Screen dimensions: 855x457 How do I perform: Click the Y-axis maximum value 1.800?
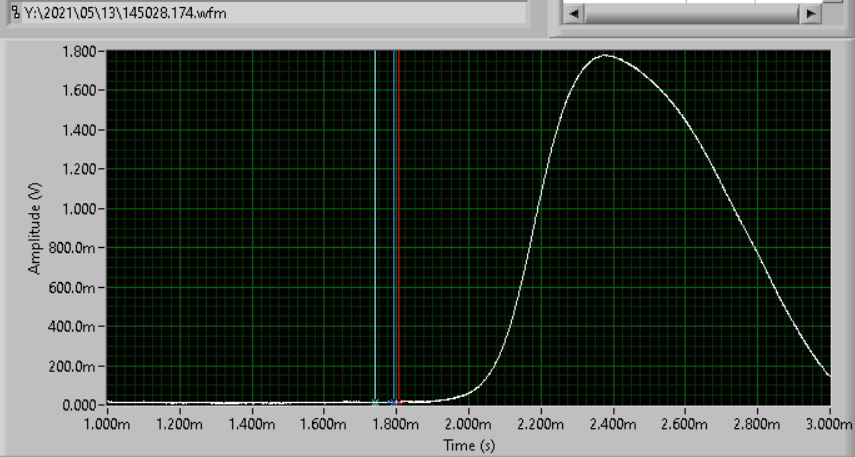click(x=79, y=51)
